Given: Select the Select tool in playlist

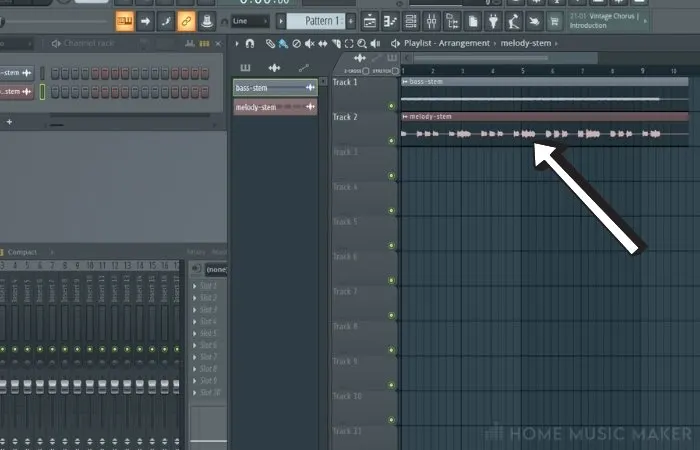Looking at the screenshot, I should 349,43.
